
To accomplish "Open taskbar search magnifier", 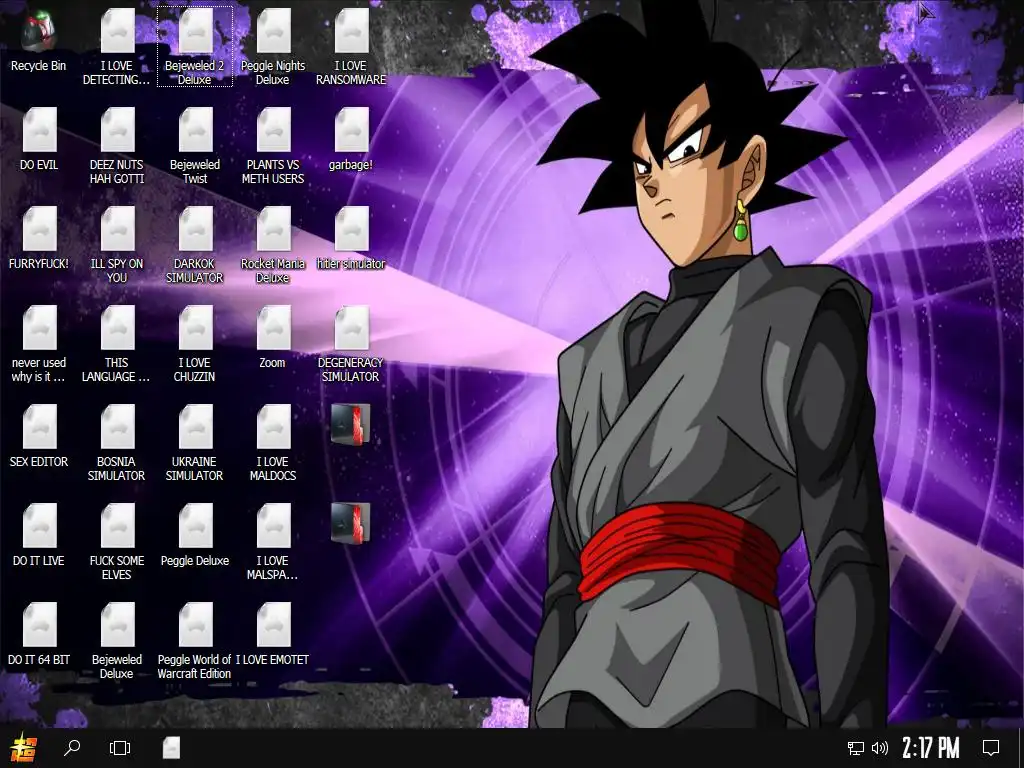I will point(72,748).
